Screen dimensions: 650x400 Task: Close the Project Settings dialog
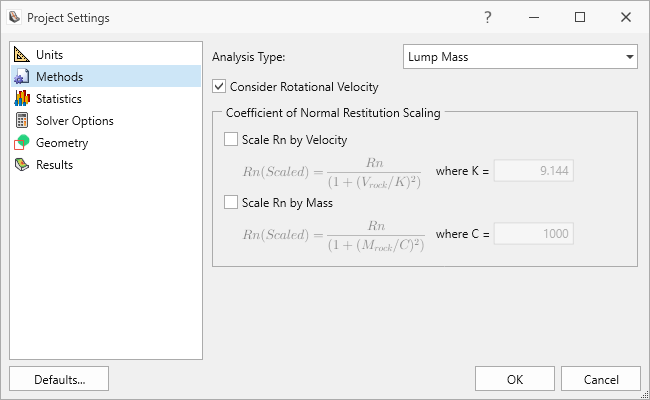626,17
